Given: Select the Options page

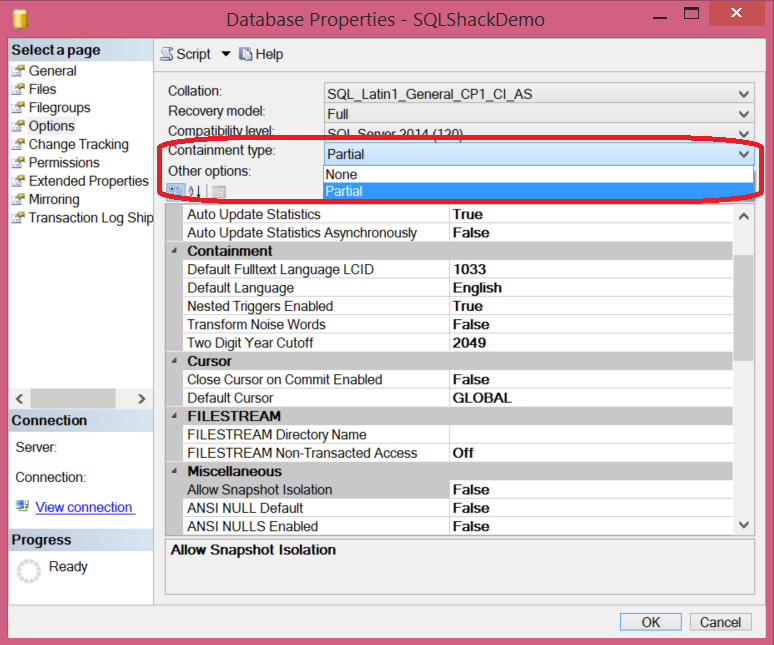Looking at the screenshot, I should (51, 126).
